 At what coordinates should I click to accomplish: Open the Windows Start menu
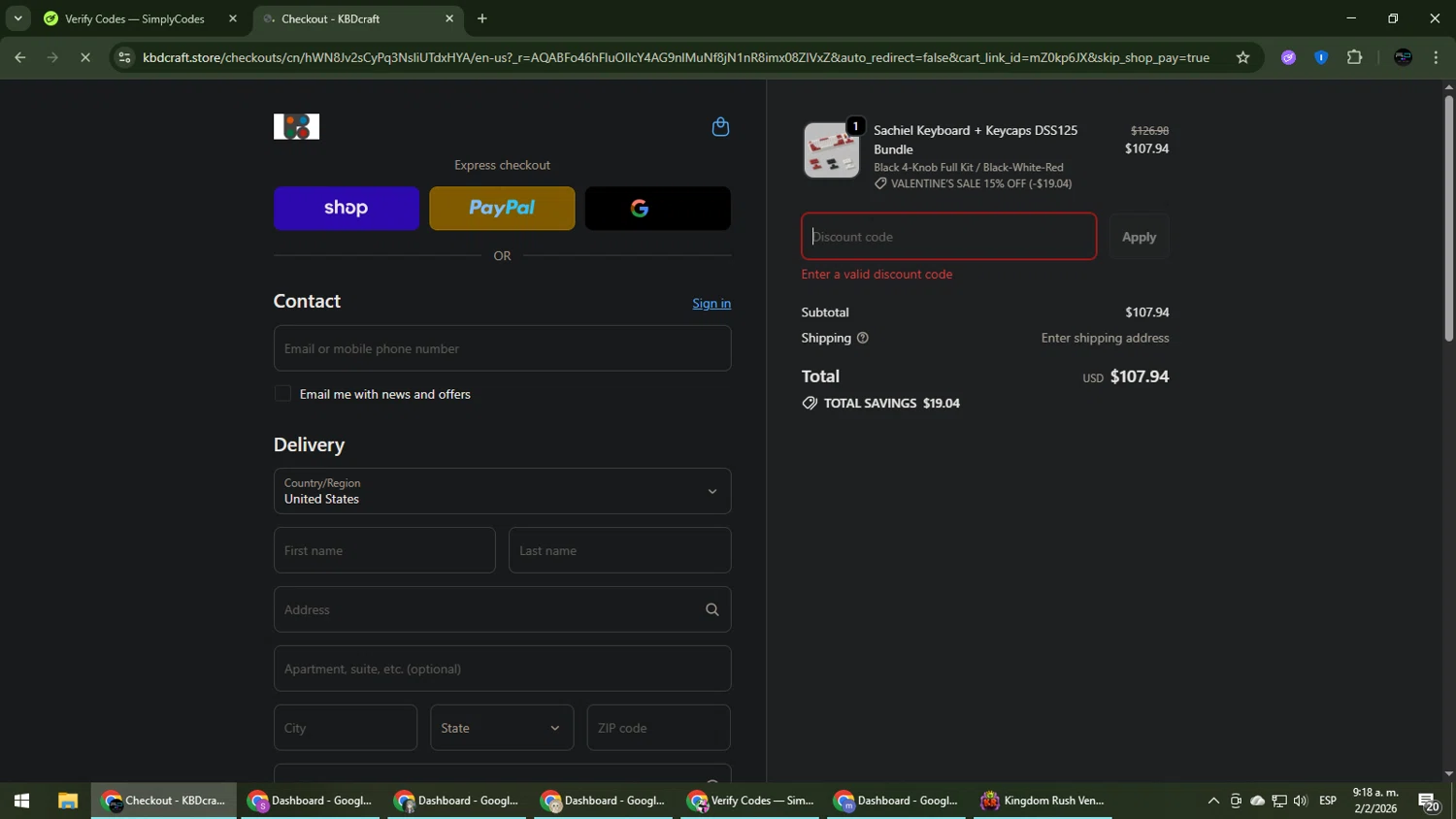click(21, 801)
